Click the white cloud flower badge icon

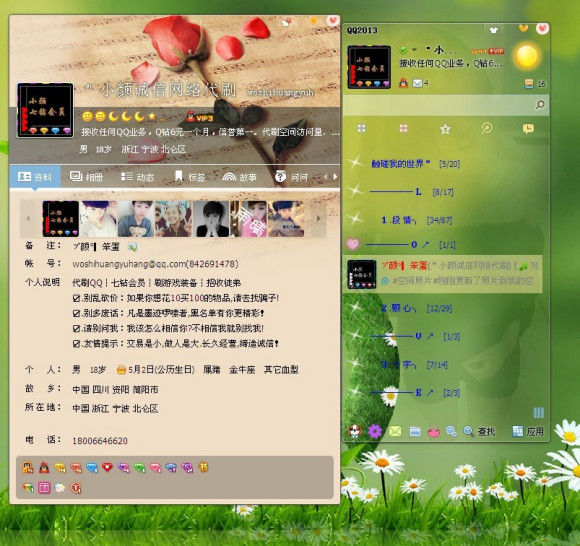pyautogui.click(x=60, y=488)
